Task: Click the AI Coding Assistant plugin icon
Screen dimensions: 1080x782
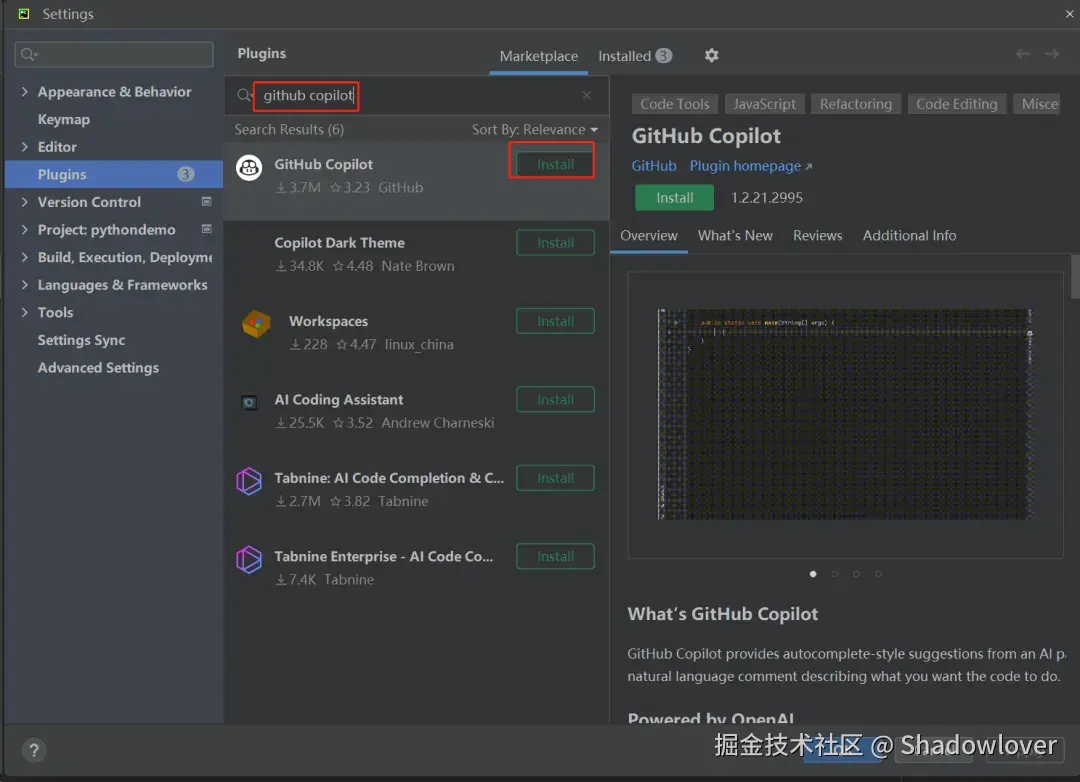Action: click(249, 402)
